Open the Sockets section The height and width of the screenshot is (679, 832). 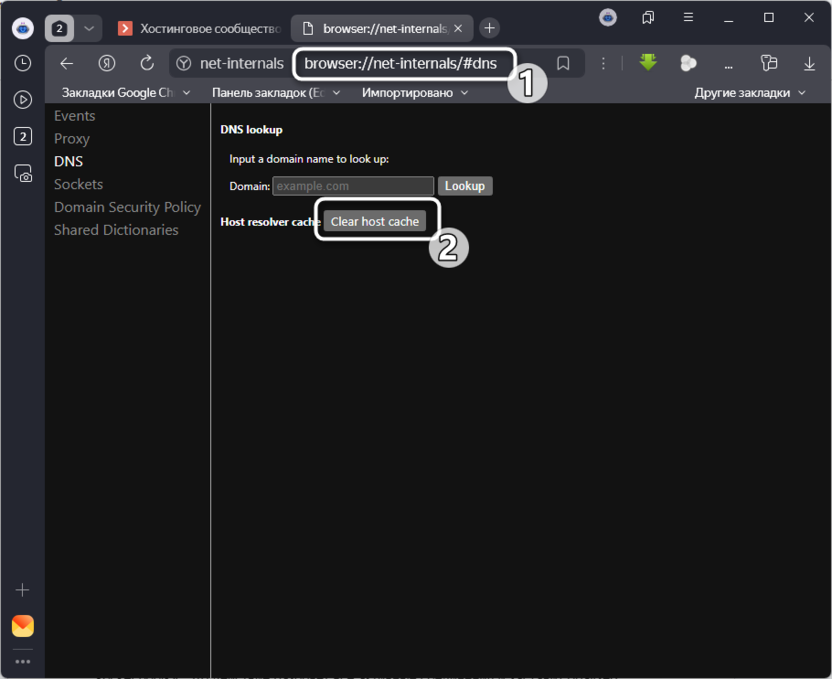pos(79,184)
